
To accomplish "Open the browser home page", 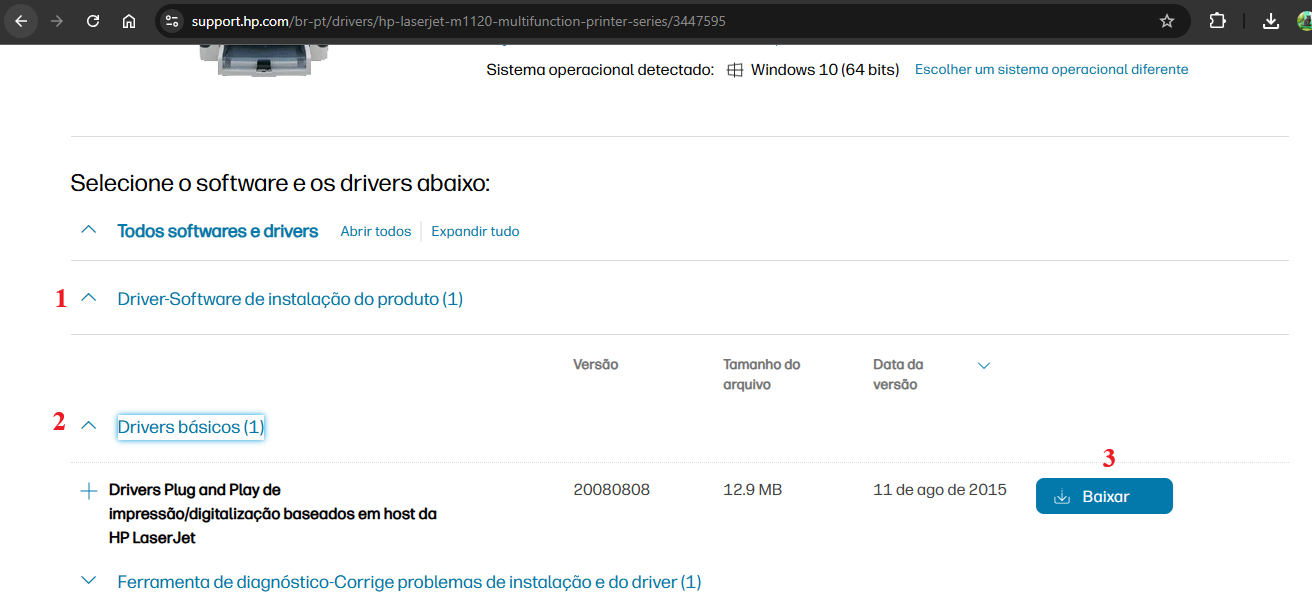I will point(129,21).
